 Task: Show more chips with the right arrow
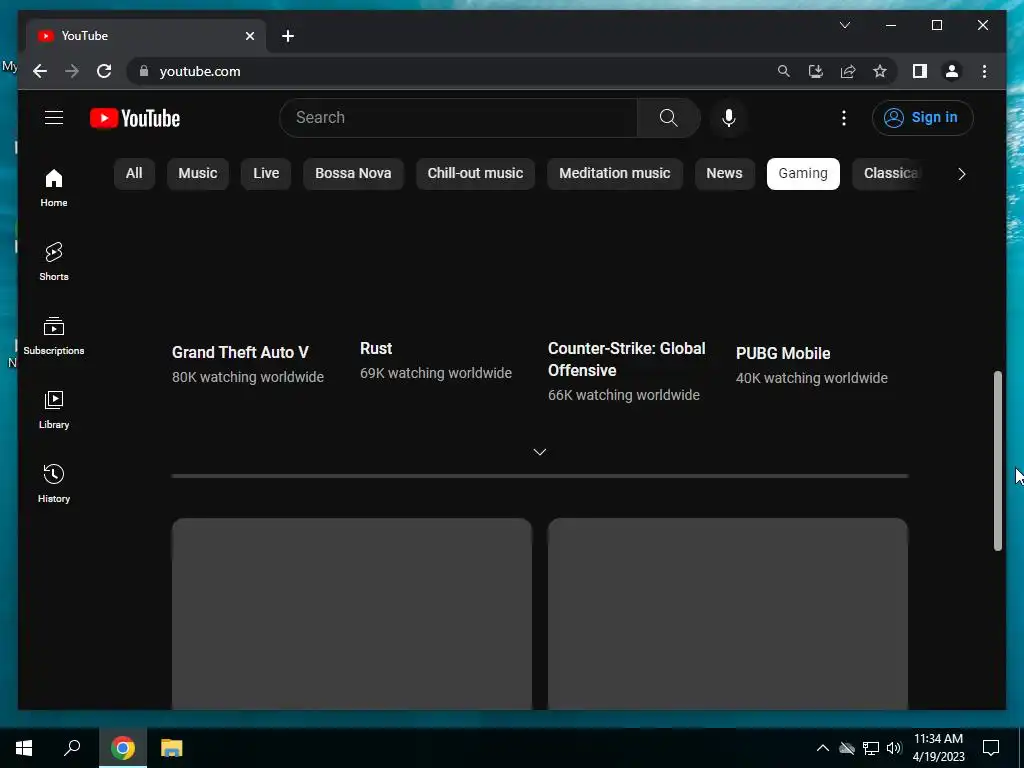point(961,174)
